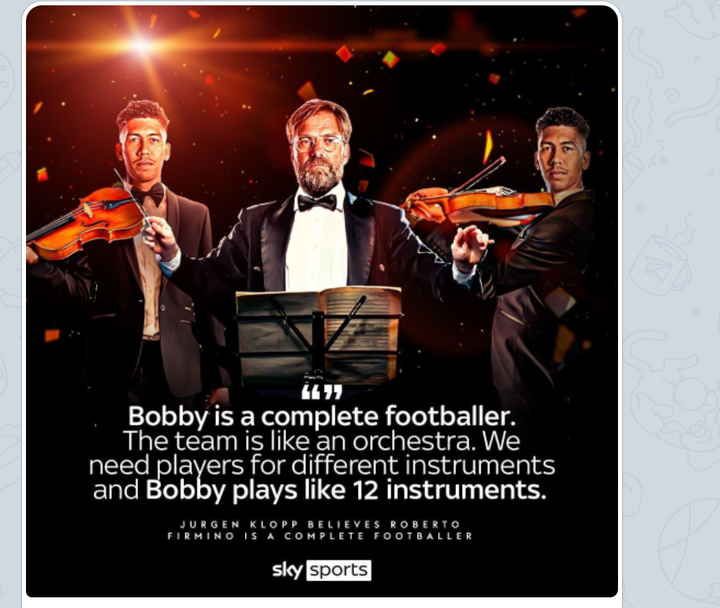Click the text 'Bobby plays like 12 instruments.'
Screen dimensions: 720x608
(346, 490)
